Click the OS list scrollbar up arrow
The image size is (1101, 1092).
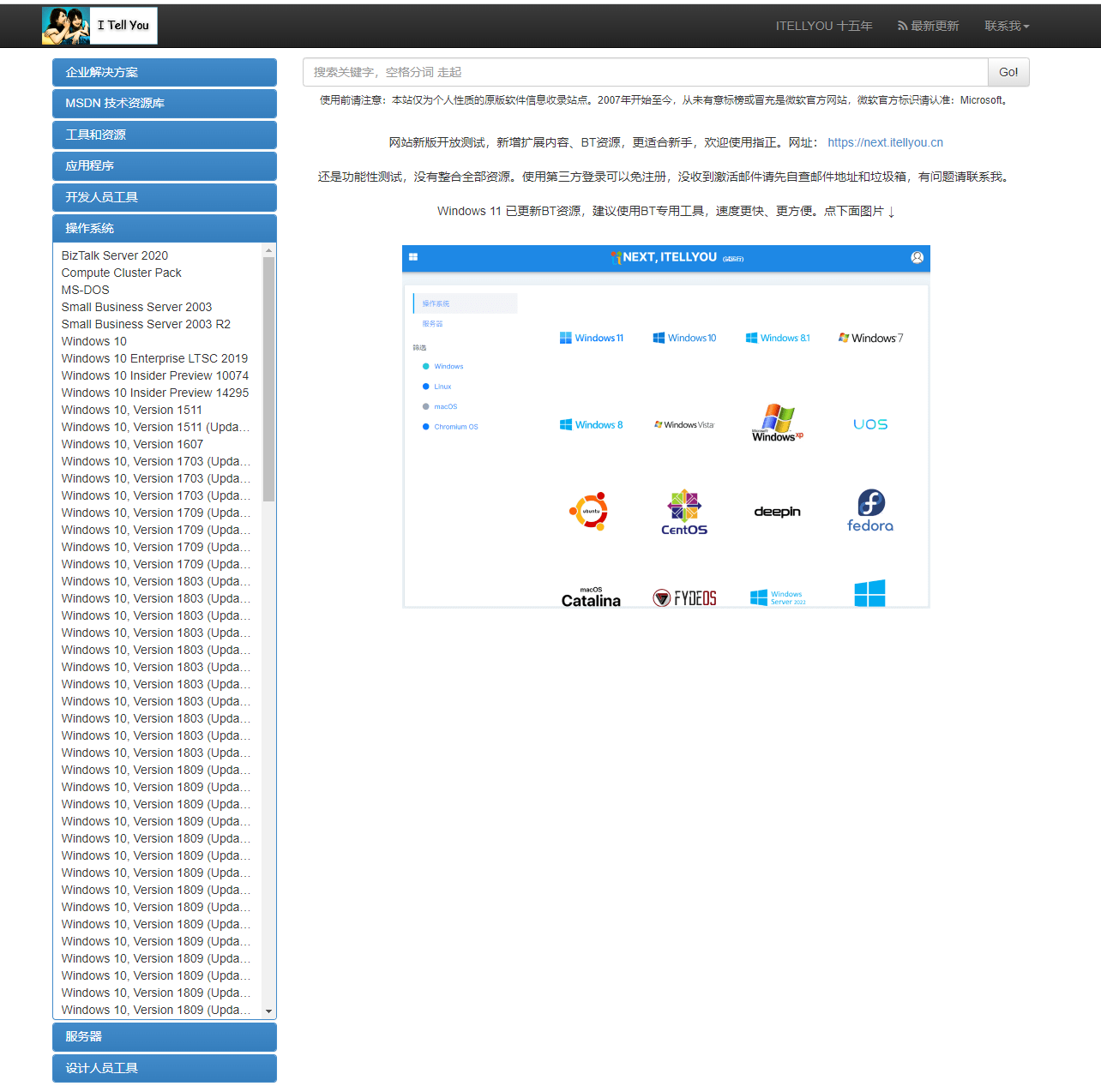[x=269, y=250]
